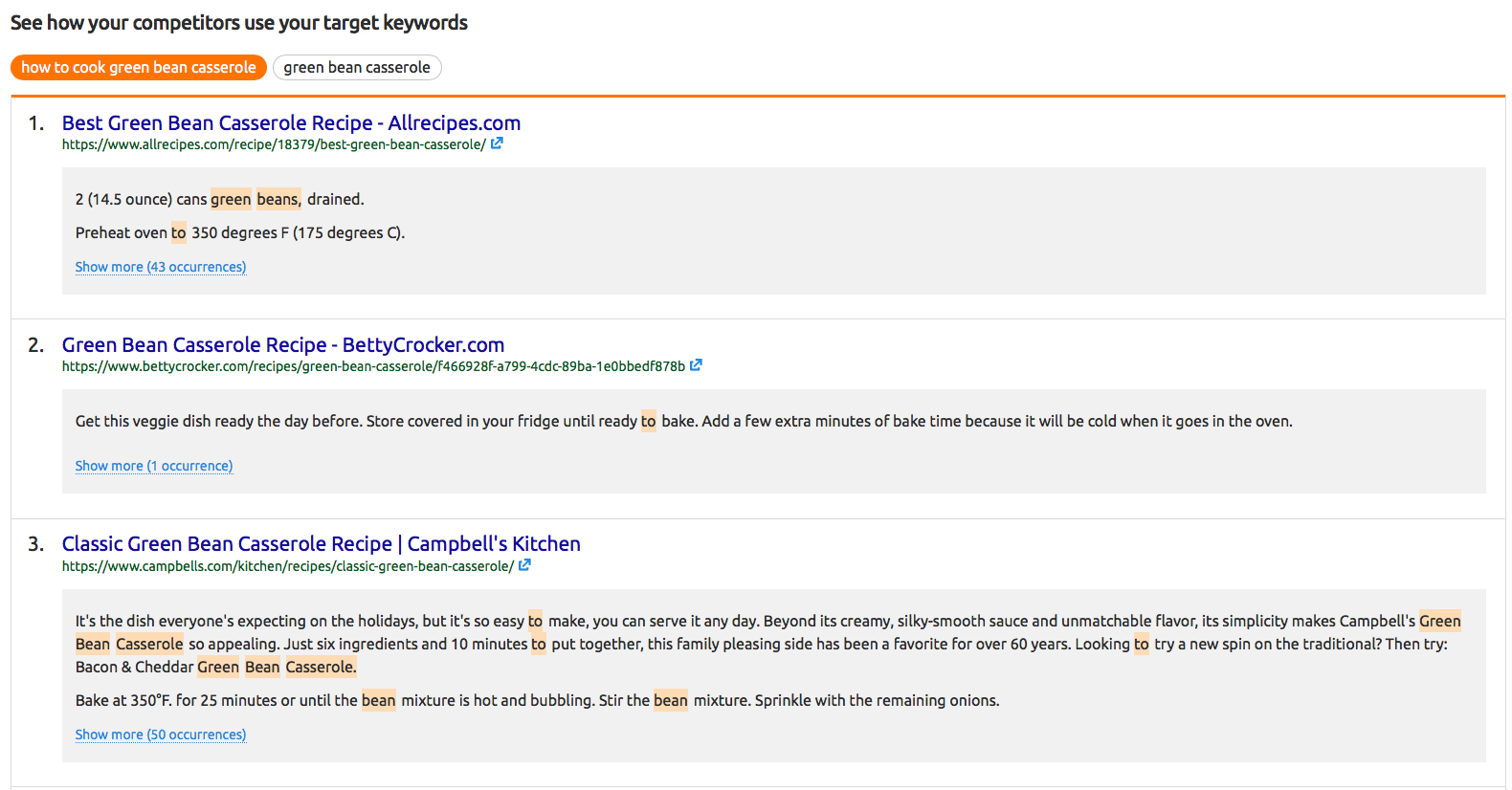Open allrecipes.com URL link
Viewport: 1512px width, 790px height.
(x=274, y=144)
